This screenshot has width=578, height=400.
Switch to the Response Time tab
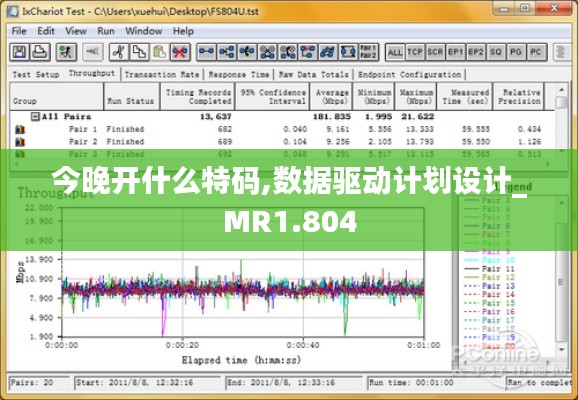pyautogui.click(x=239, y=74)
